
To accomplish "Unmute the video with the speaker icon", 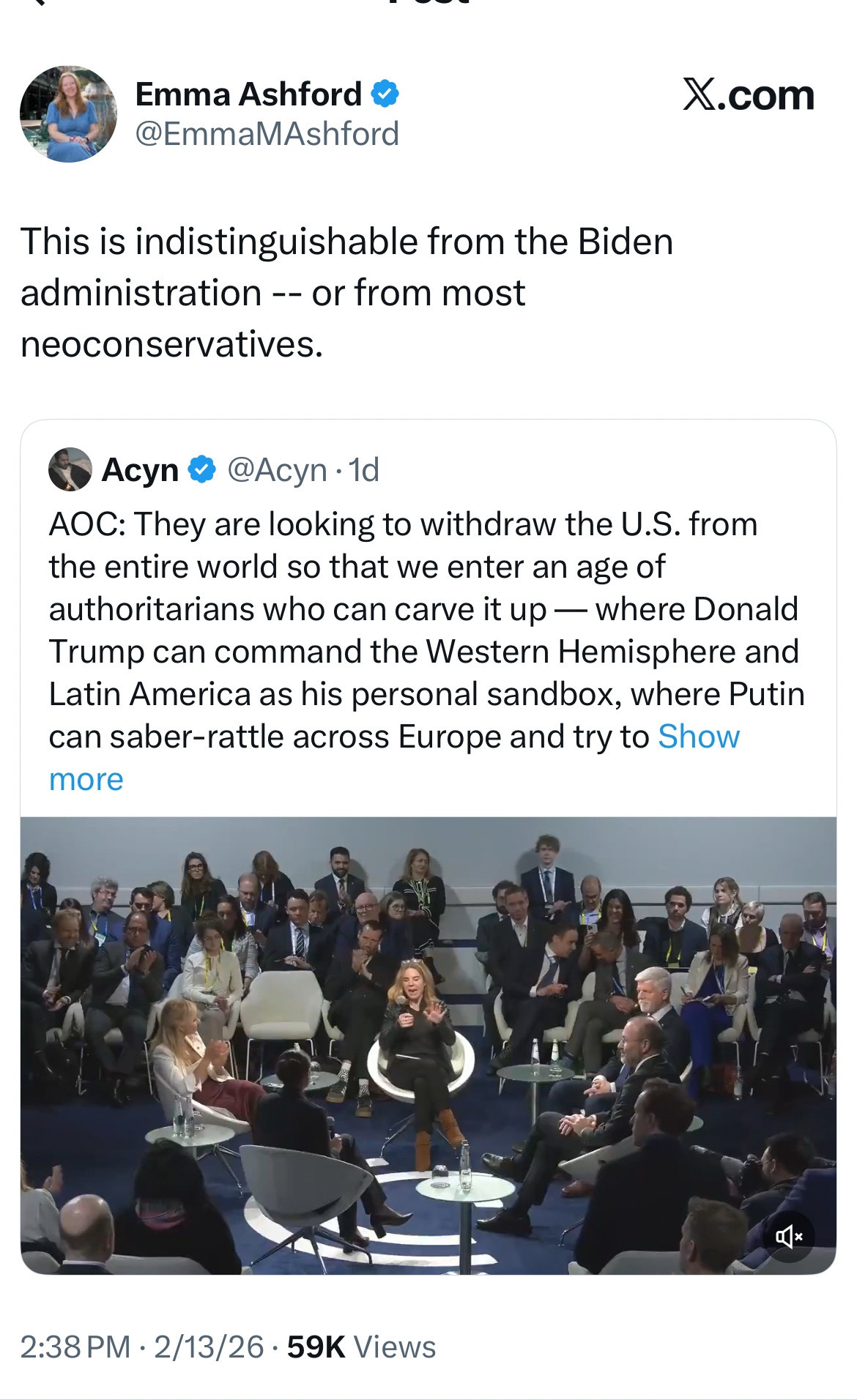I will [789, 1237].
